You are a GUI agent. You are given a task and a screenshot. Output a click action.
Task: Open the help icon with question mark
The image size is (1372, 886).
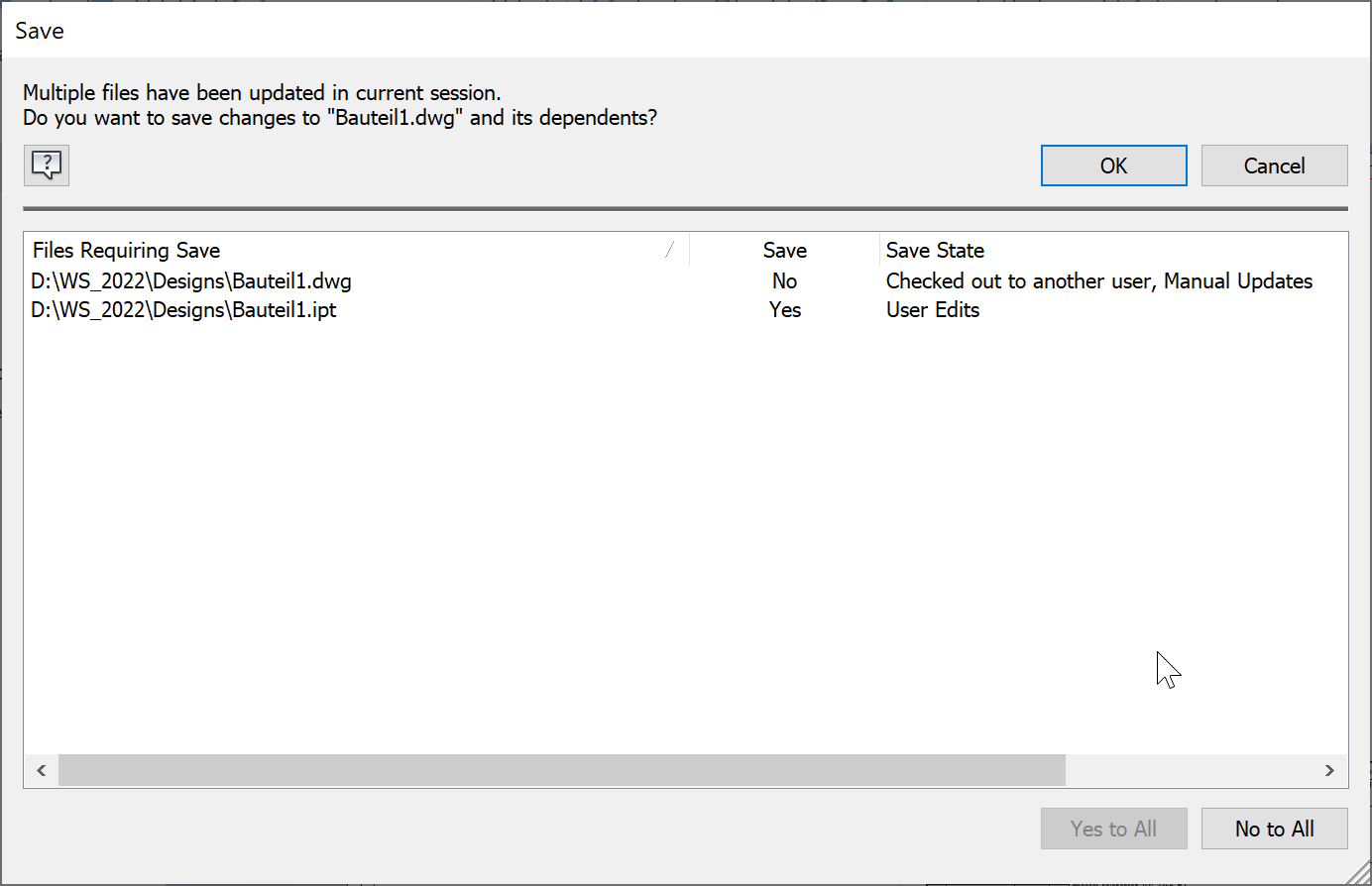click(47, 165)
